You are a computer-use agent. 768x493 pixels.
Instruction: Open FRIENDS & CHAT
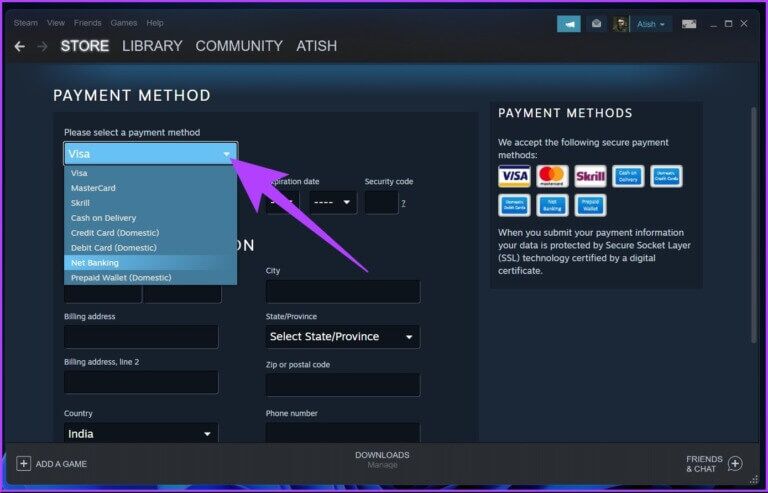coord(714,464)
